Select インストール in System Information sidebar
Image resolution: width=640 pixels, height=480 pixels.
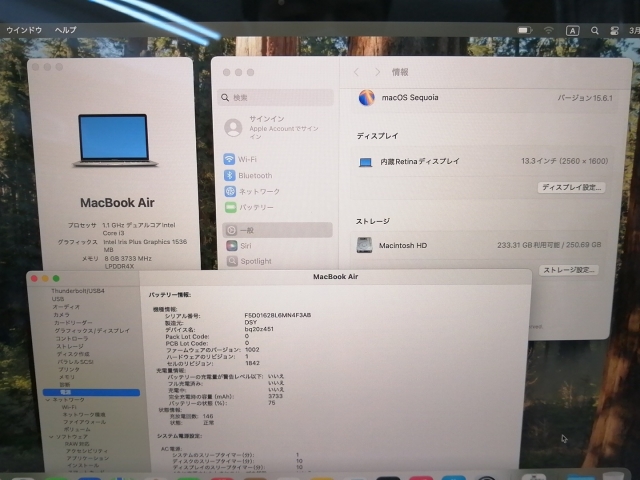tap(82, 465)
